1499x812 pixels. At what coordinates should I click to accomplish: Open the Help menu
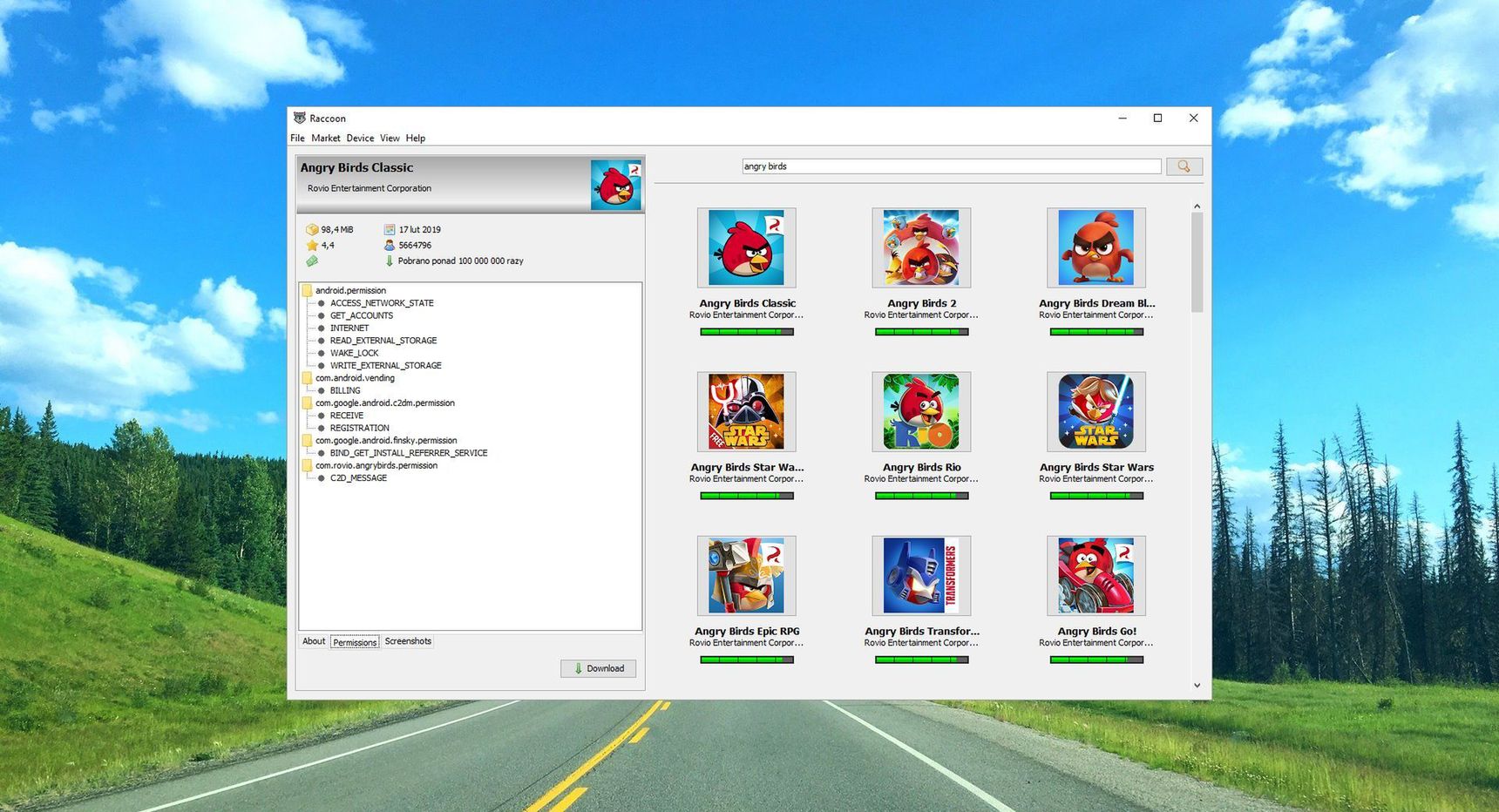(416, 139)
